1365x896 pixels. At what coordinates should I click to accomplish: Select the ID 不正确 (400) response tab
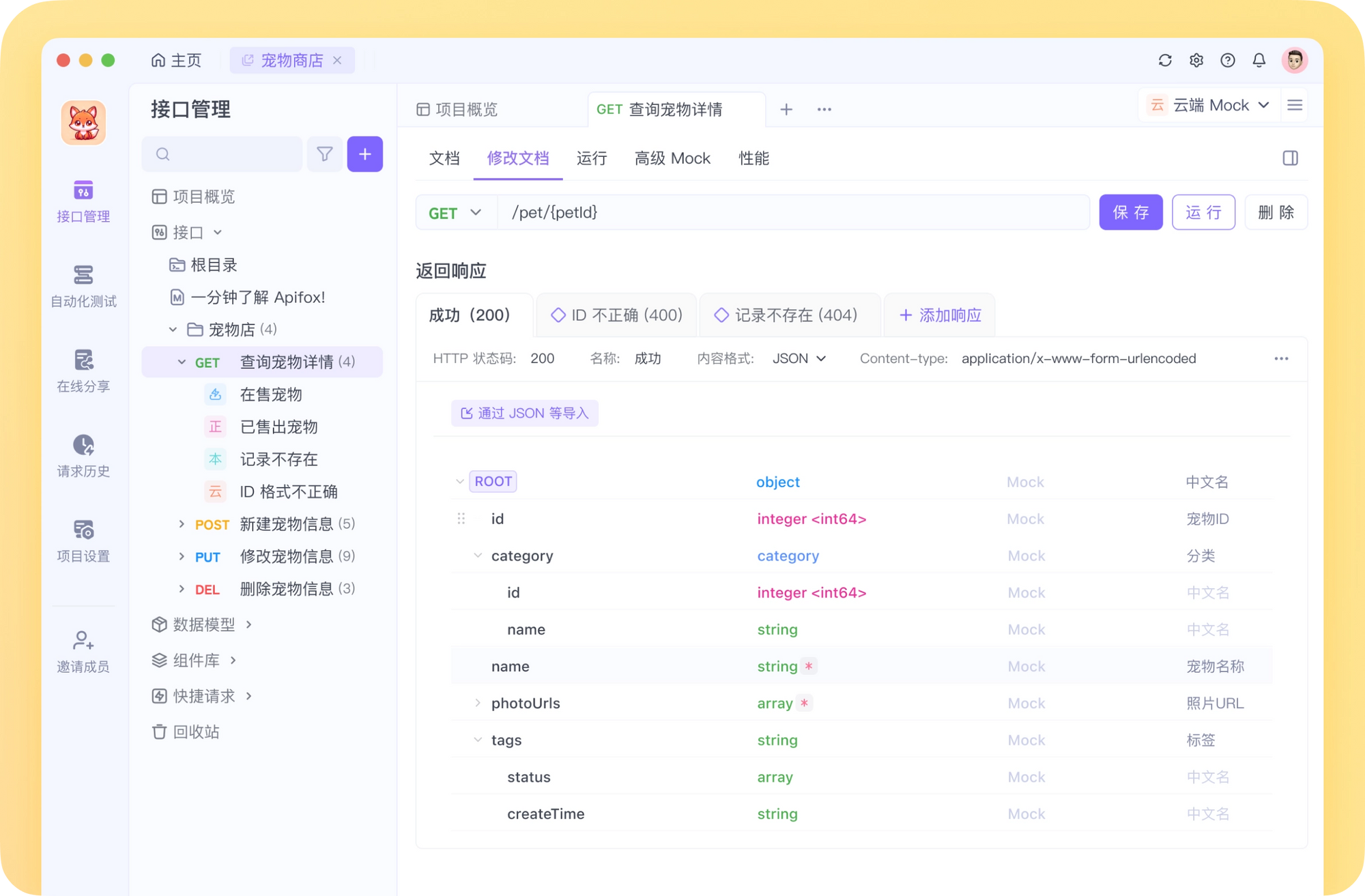(x=616, y=315)
